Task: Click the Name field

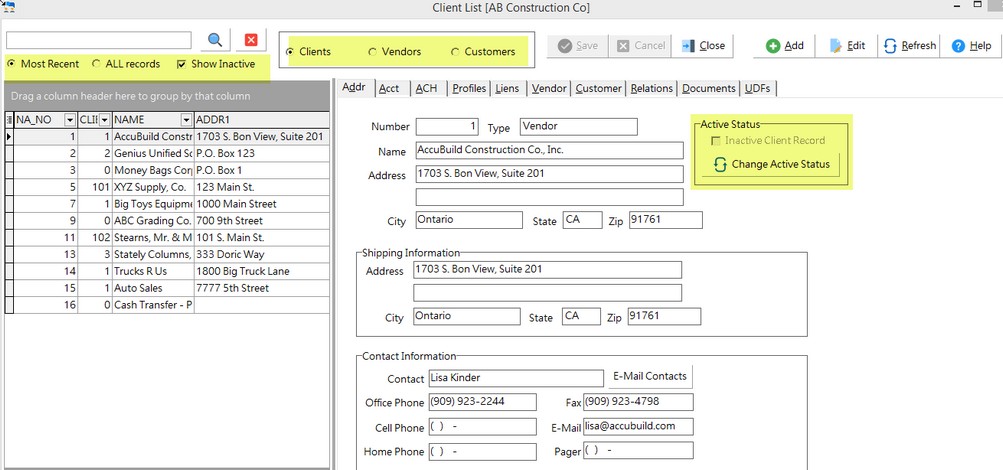Action: click(549, 150)
